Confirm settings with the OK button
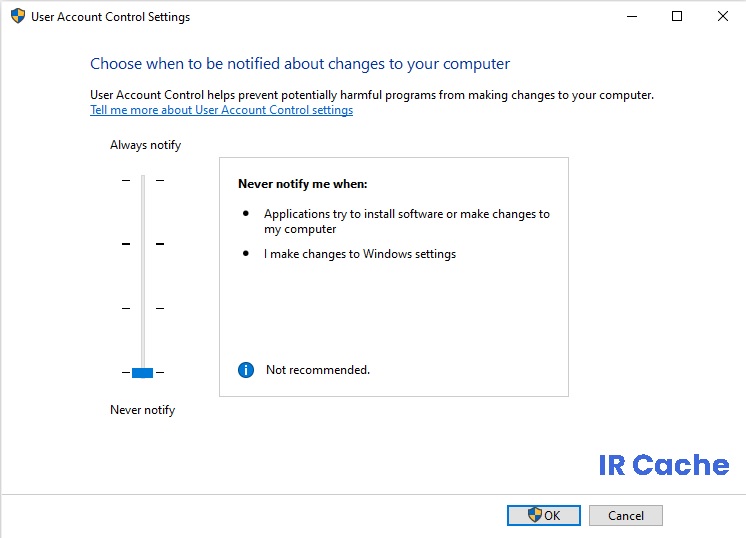The image size is (746, 538). [544, 515]
